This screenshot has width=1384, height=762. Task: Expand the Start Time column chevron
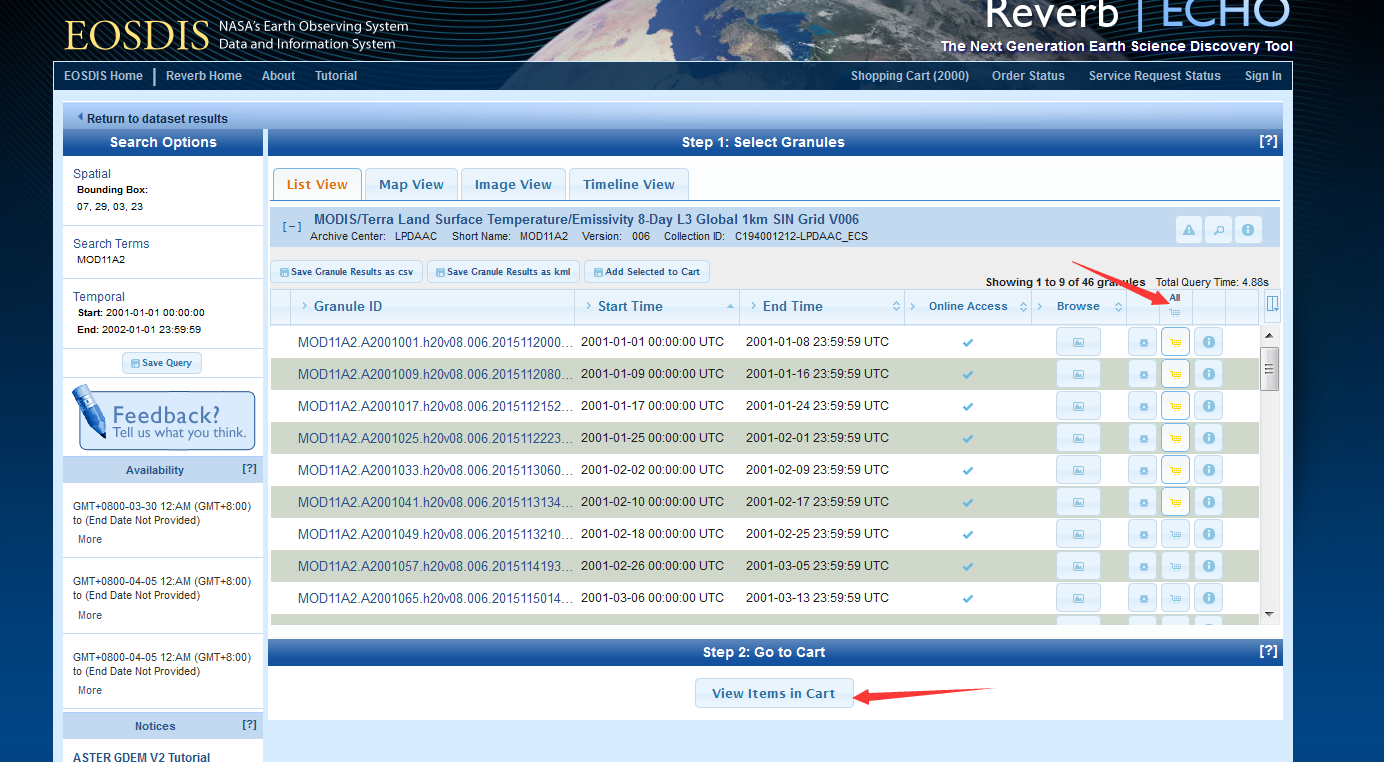click(x=588, y=306)
